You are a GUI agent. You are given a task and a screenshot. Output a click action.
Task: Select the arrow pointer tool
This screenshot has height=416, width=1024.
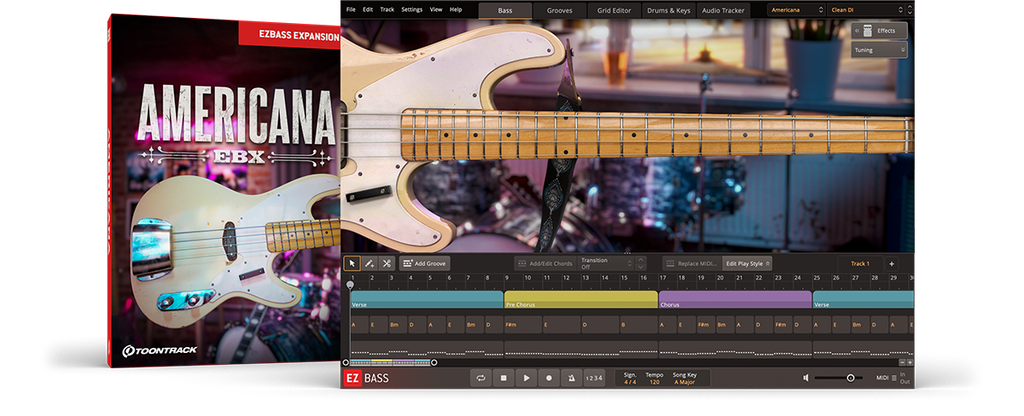[351, 263]
